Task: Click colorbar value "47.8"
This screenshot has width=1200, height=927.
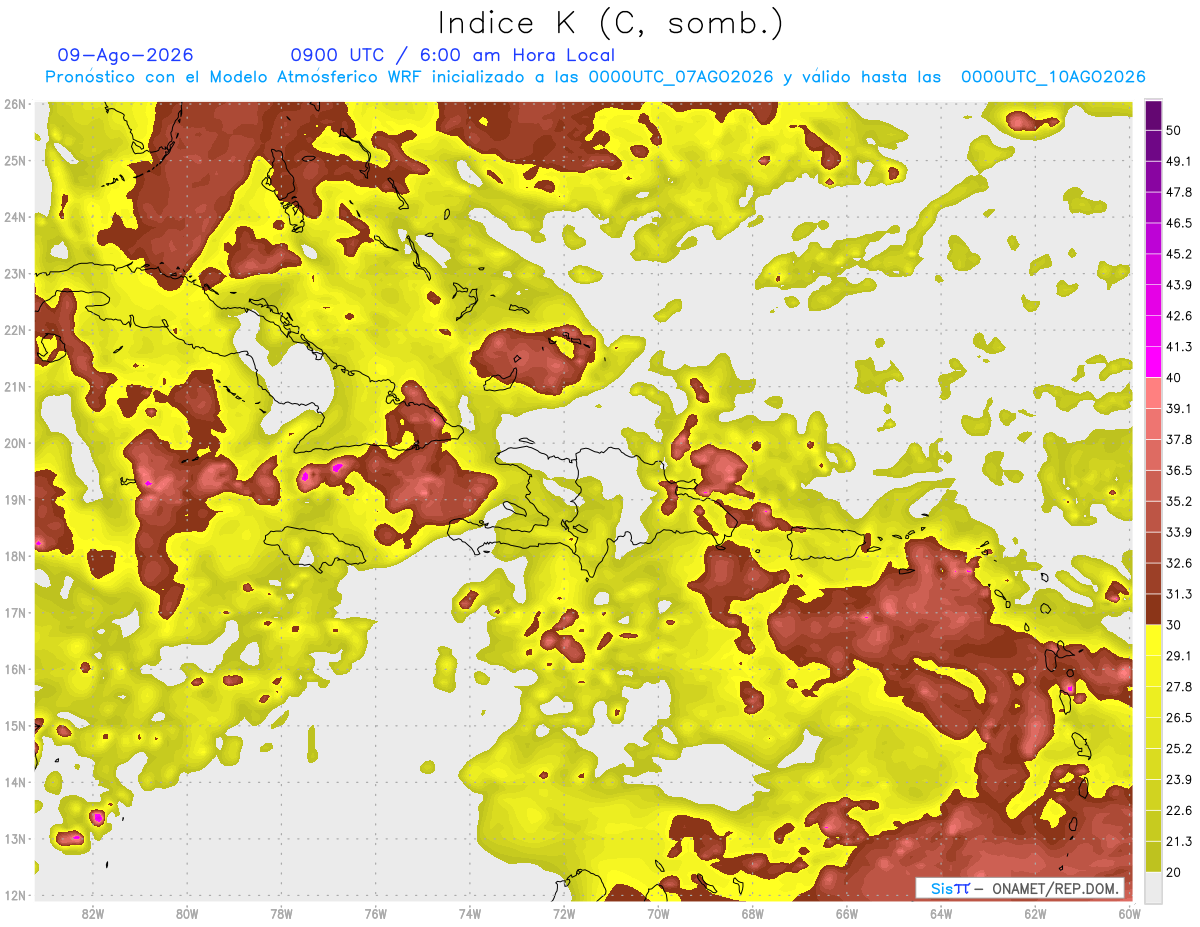Action: (x=1179, y=192)
